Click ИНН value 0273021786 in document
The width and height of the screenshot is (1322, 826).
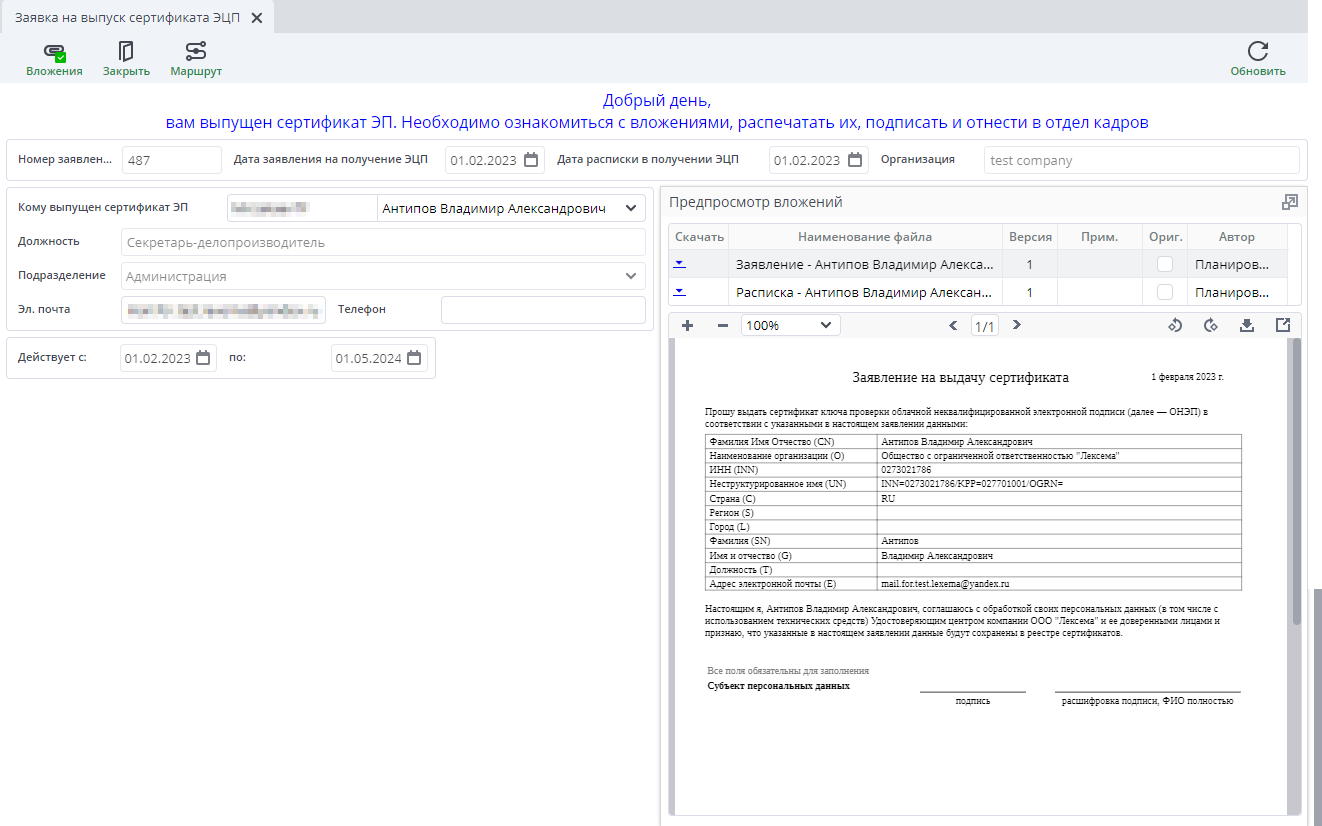(906, 469)
